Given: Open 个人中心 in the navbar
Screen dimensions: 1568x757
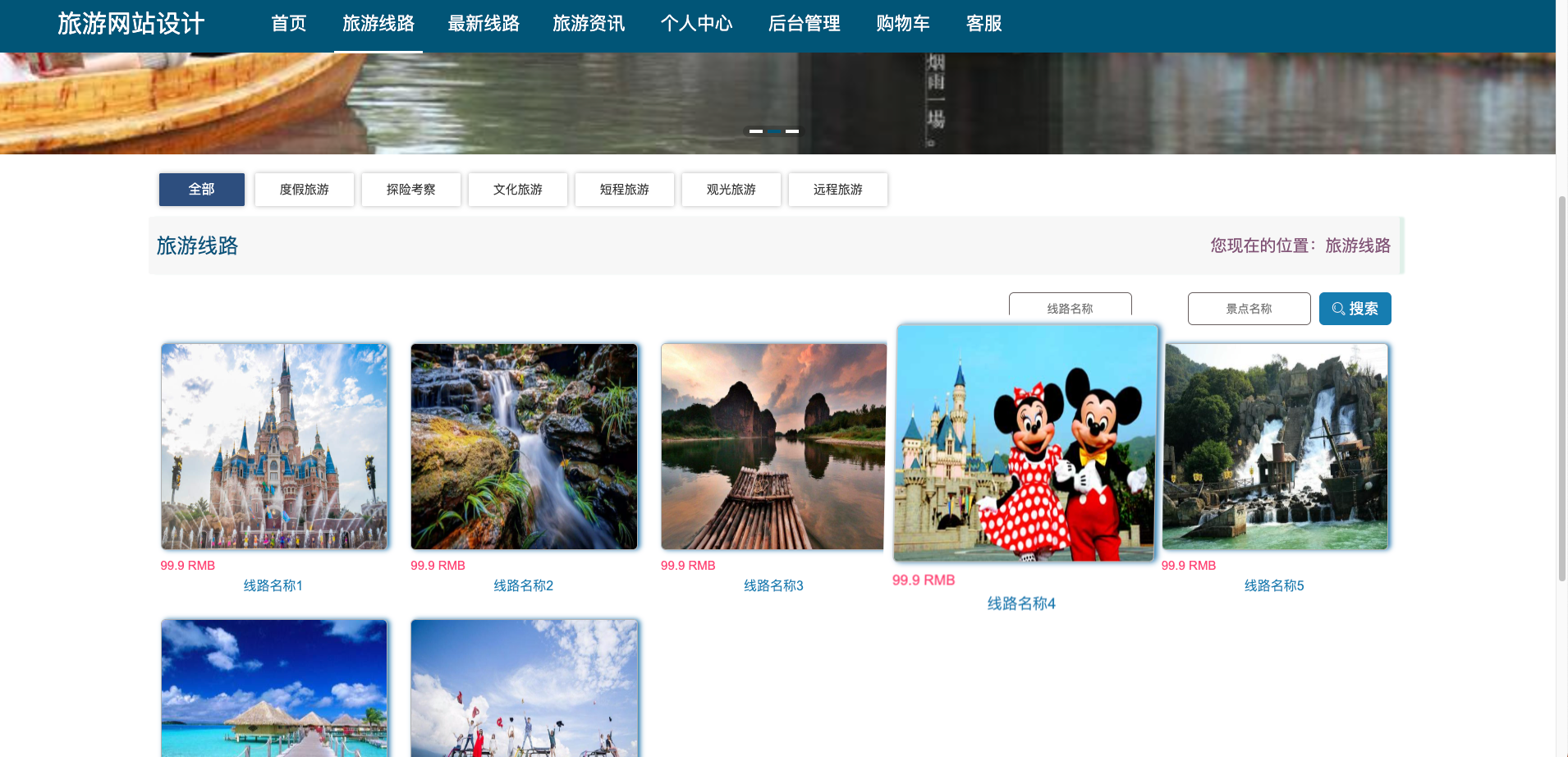Looking at the screenshot, I should coord(696,24).
